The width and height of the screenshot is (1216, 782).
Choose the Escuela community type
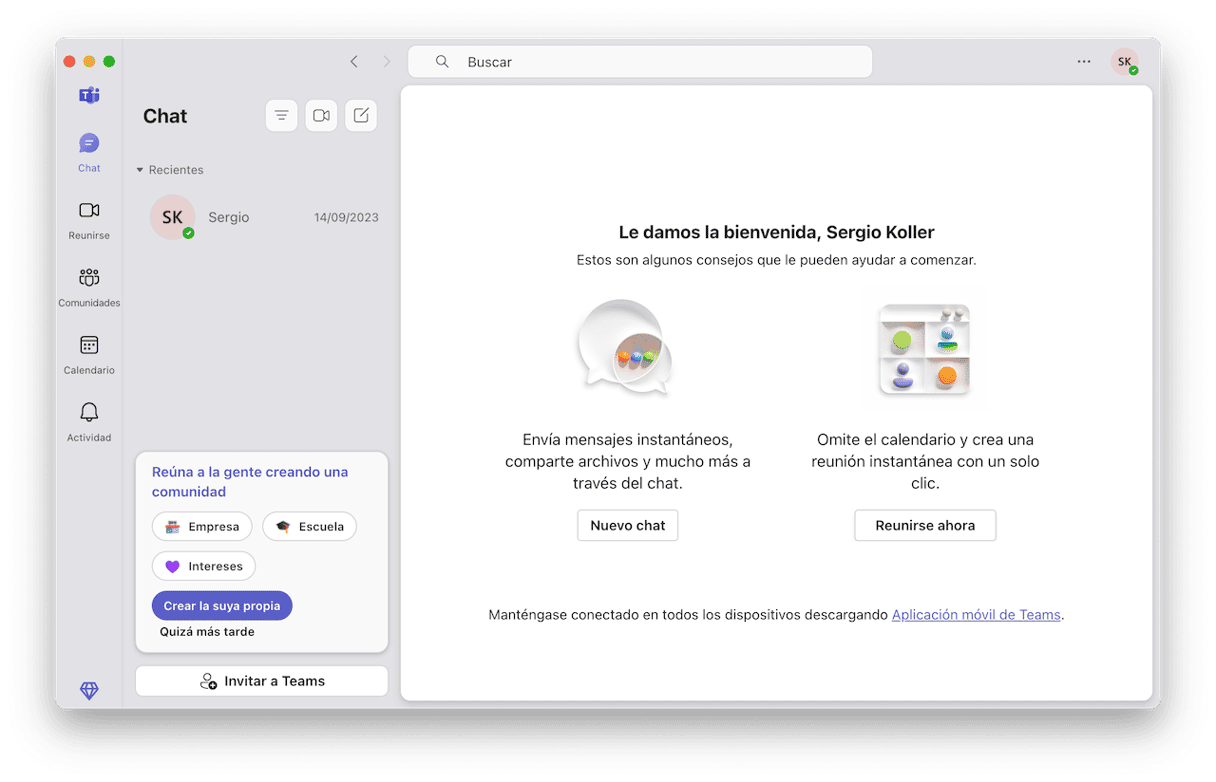pyautogui.click(x=309, y=527)
